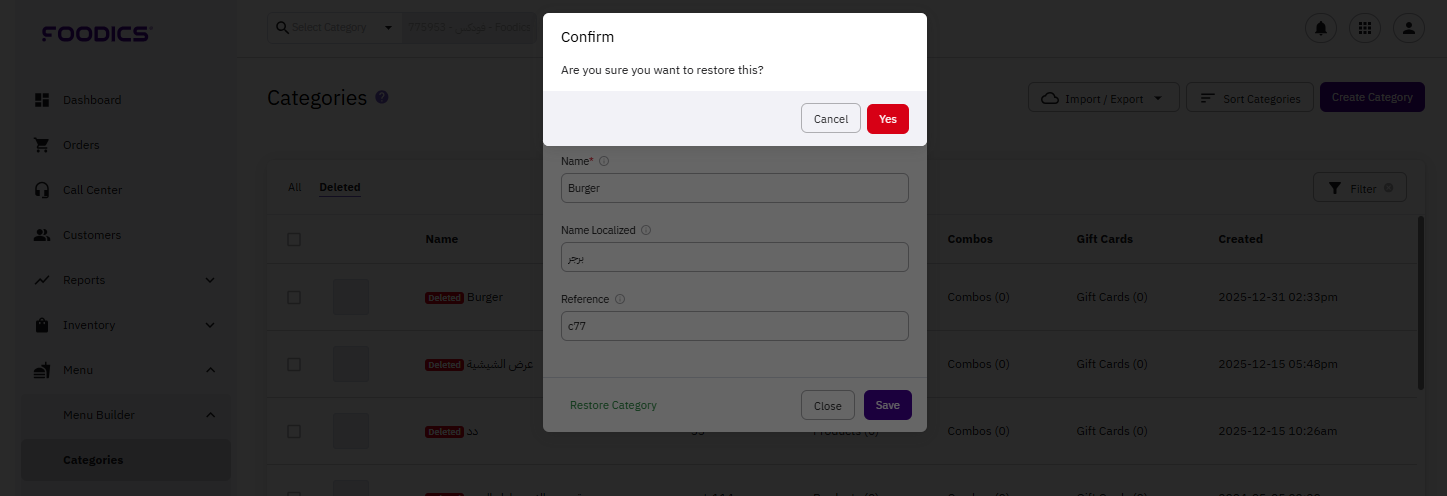
Task: Click the Orders cart icon
Action: click(x=42, y=145)
